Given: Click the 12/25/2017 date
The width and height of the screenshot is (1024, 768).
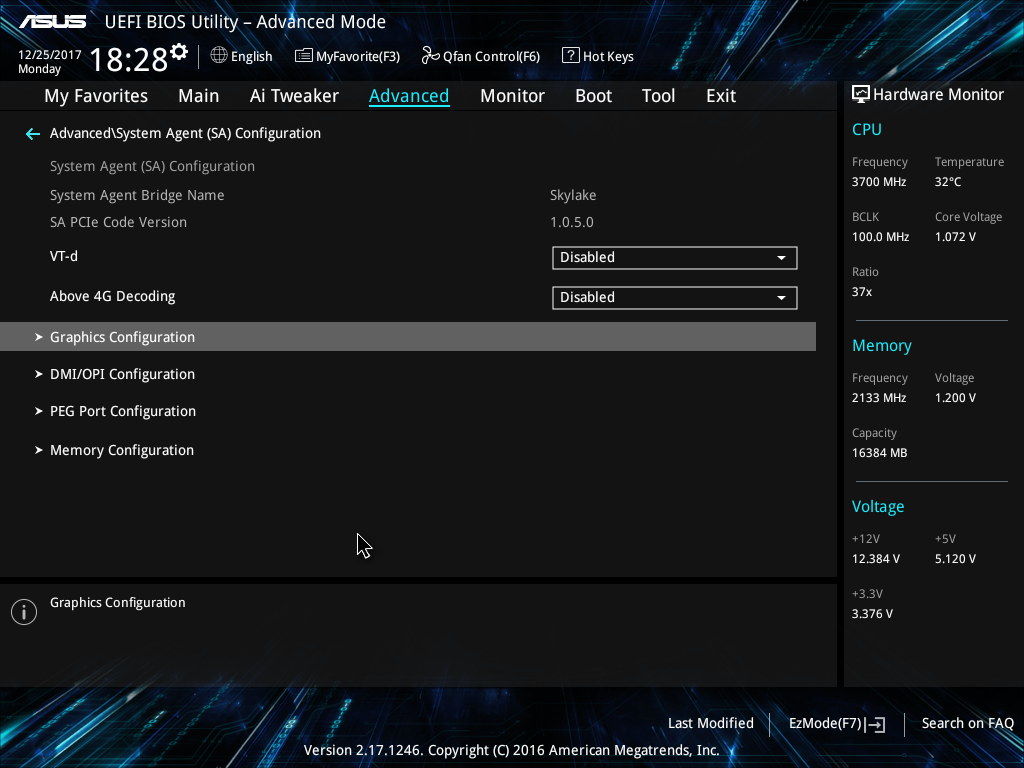Looking at the screenshot, I should click(50, 55).
